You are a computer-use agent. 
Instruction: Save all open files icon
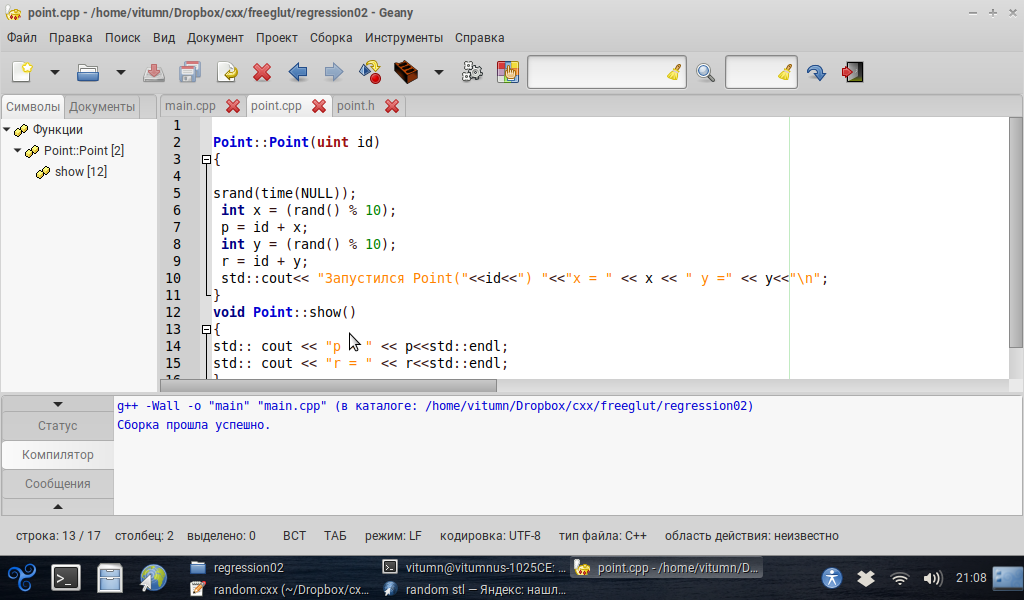click(x=190, y=72)
